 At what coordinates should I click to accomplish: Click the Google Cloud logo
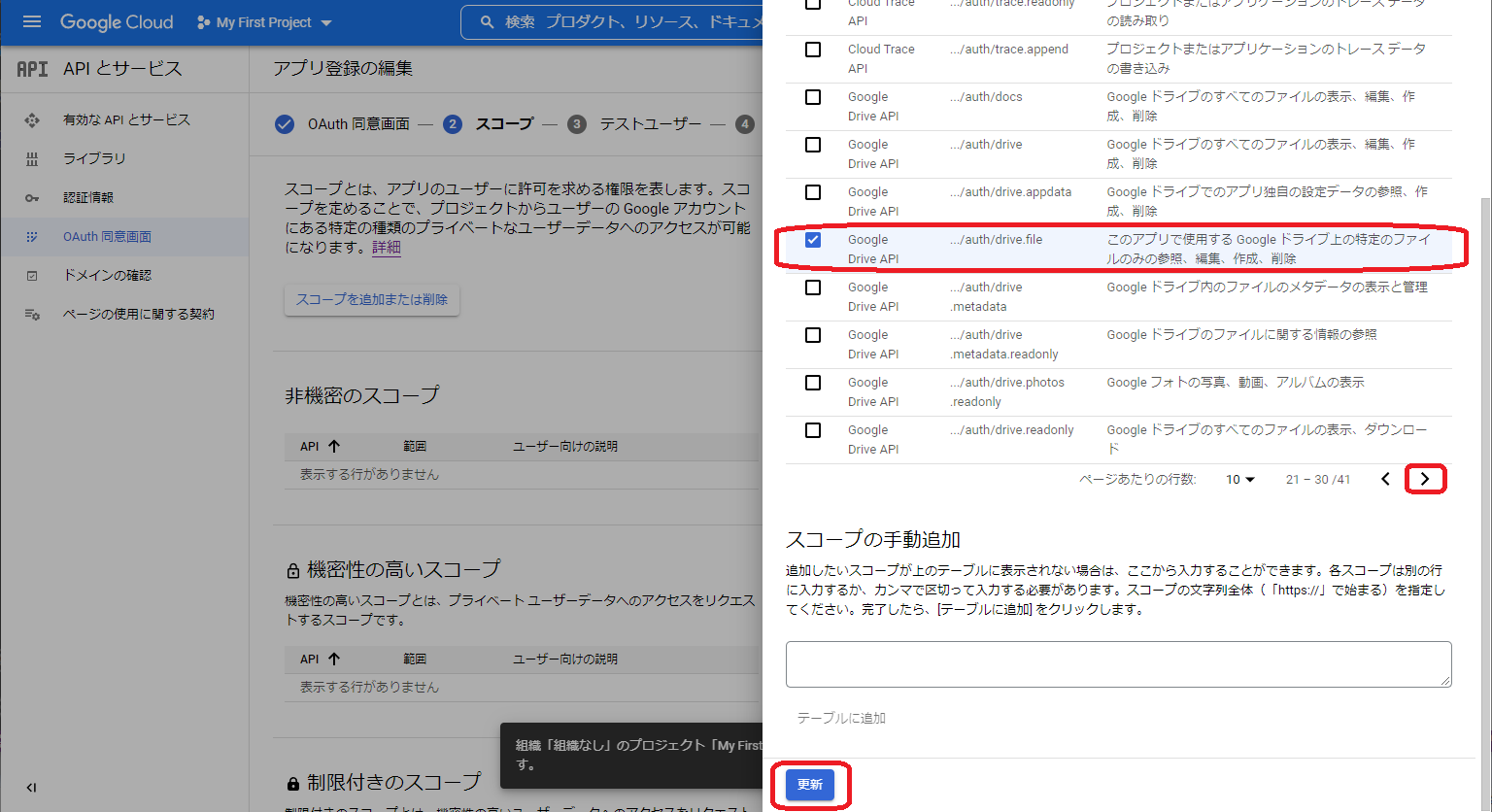(x=117, y=21)
